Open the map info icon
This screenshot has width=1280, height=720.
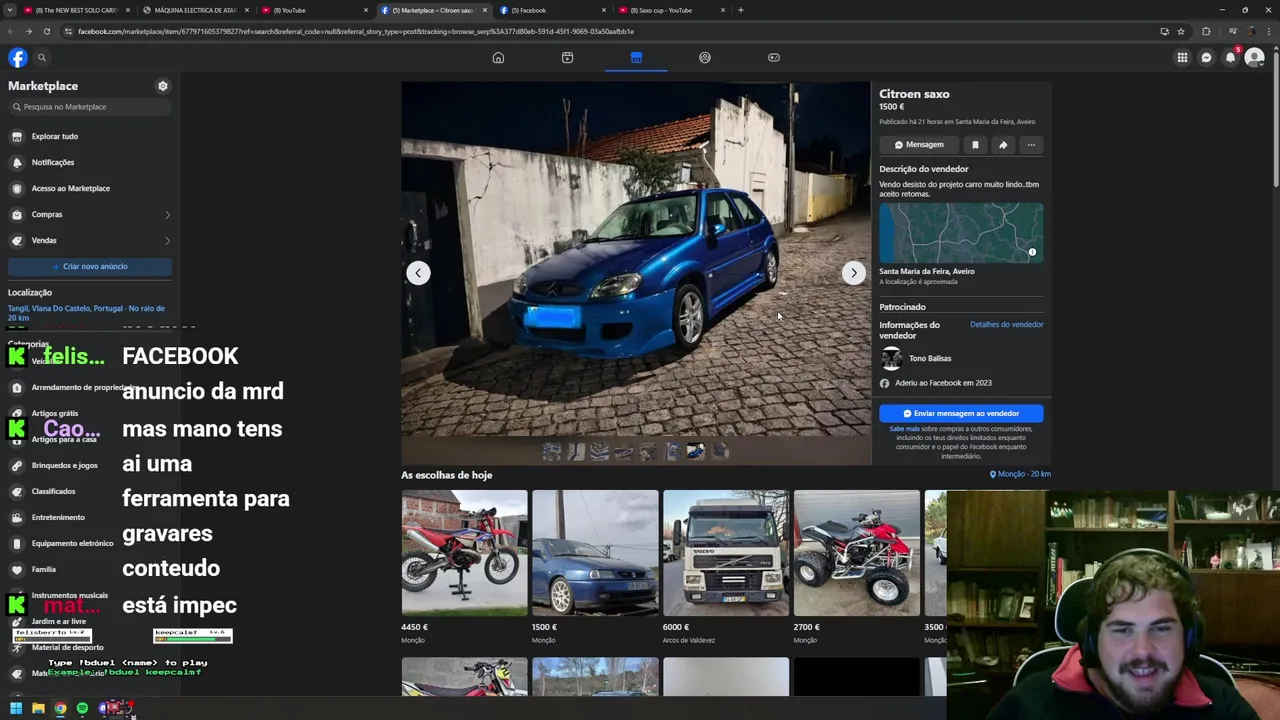click(x=1032, y=252)
